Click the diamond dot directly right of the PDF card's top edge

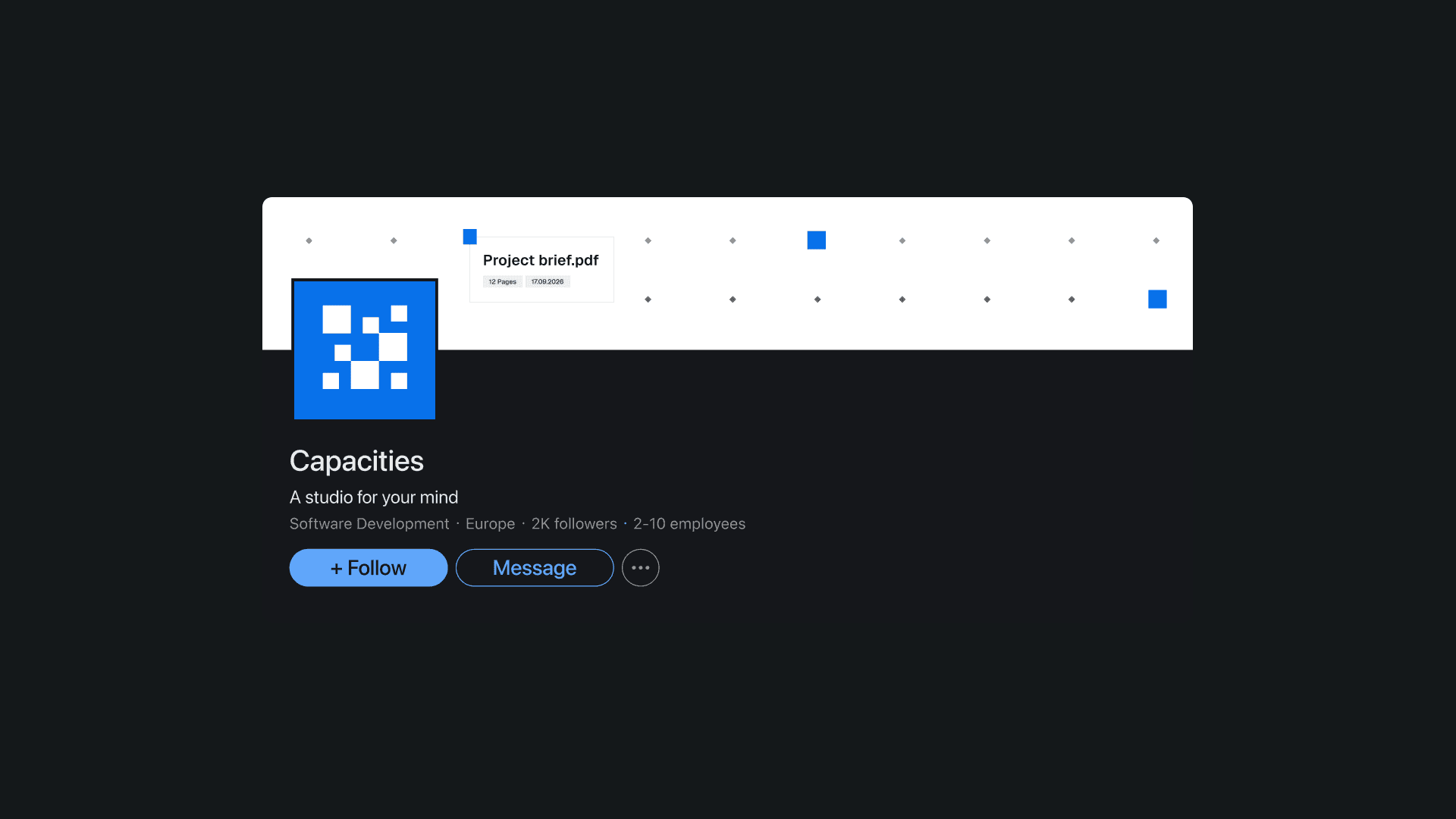[x=648, y=240]
